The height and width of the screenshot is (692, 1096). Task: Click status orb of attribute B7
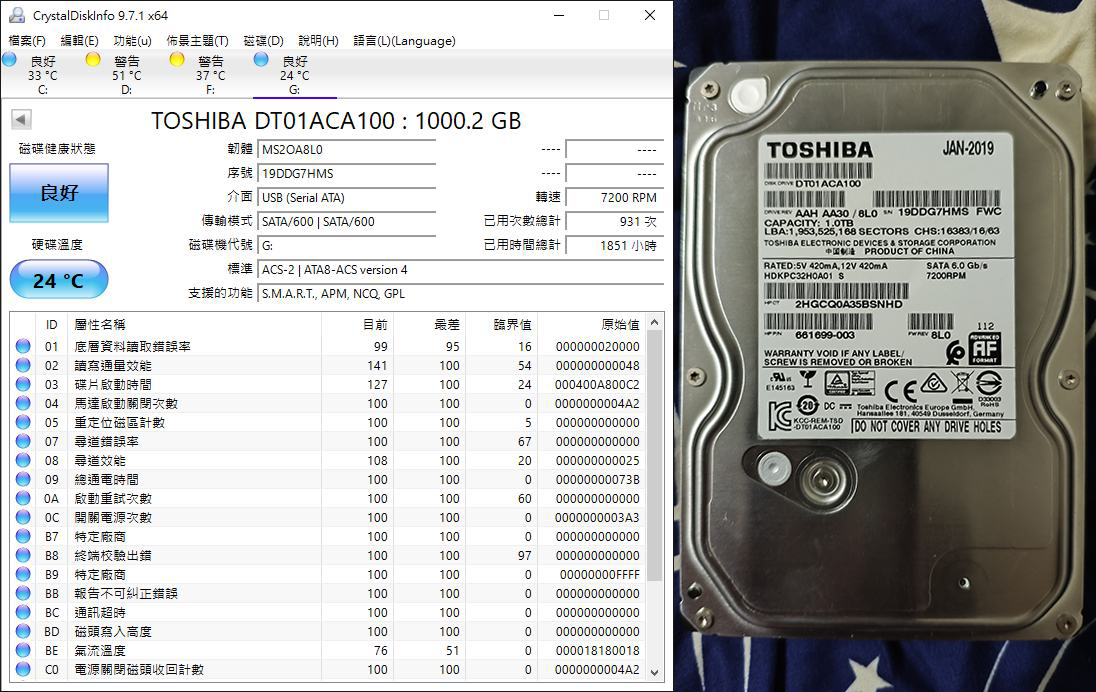pyautogui.click(x=23, y=536)
